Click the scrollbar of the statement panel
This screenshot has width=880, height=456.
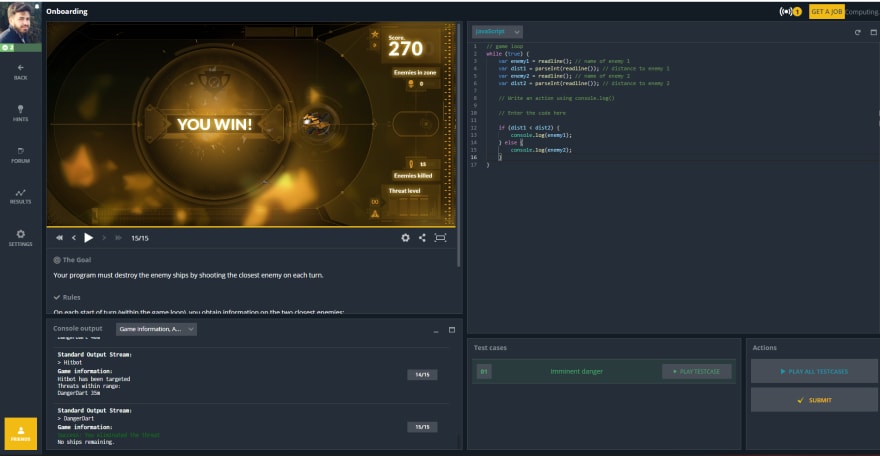pos(459,146)
